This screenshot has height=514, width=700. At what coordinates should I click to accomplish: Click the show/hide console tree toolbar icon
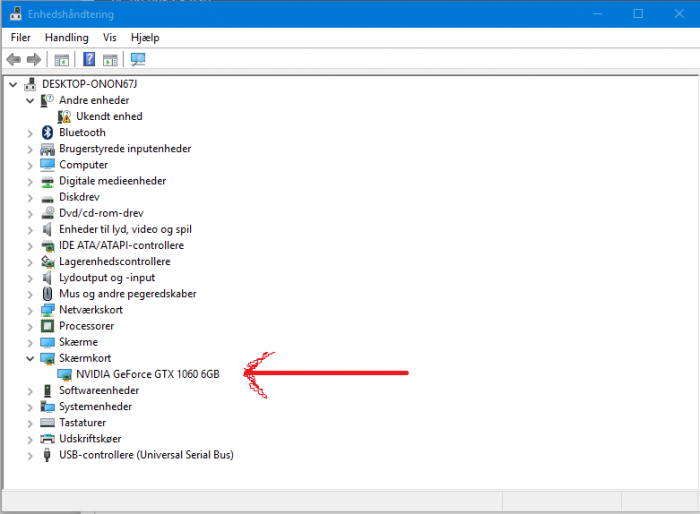(x=62, y=59)
